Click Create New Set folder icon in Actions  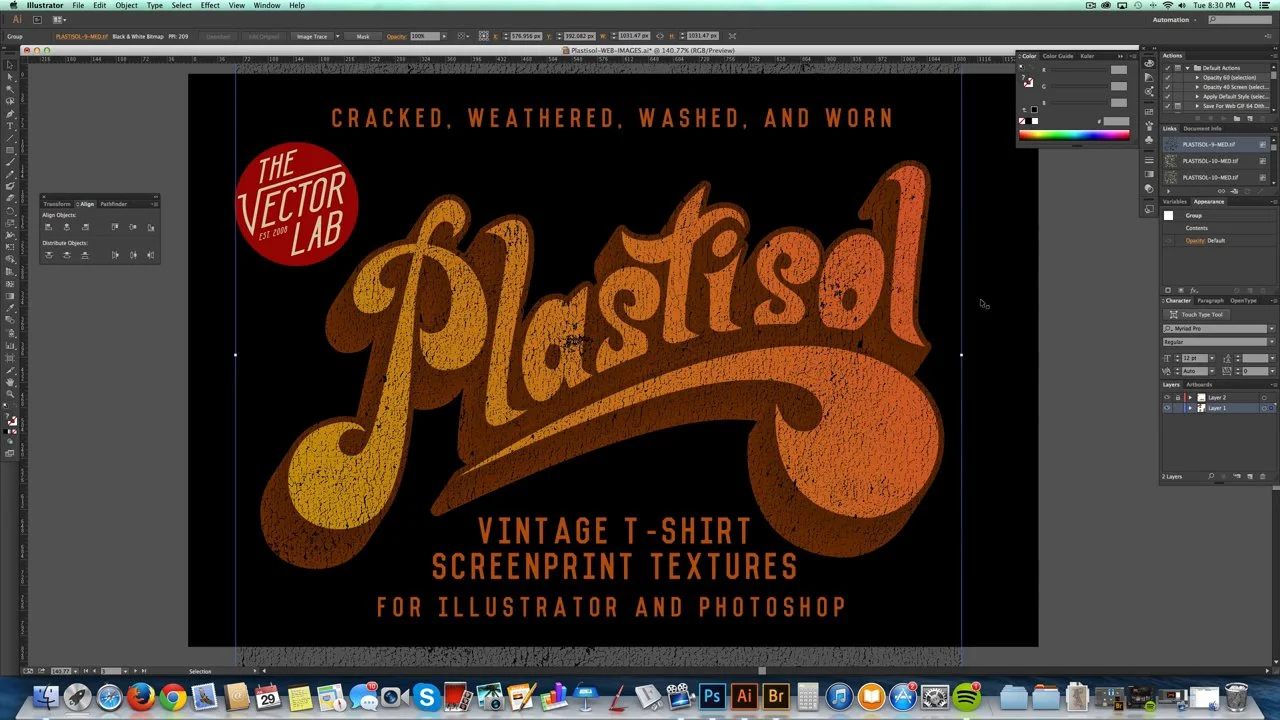tap(1237, 118)
